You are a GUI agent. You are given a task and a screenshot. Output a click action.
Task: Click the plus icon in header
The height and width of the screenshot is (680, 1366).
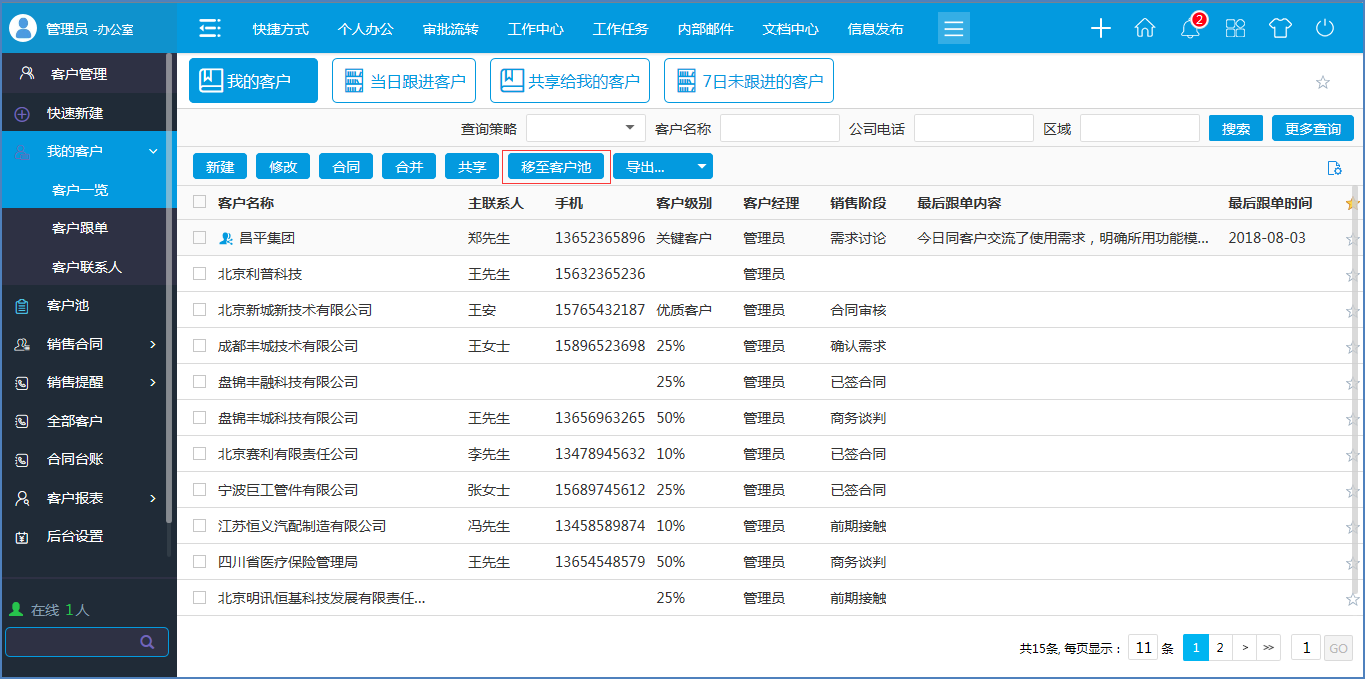click(1101, 29)
